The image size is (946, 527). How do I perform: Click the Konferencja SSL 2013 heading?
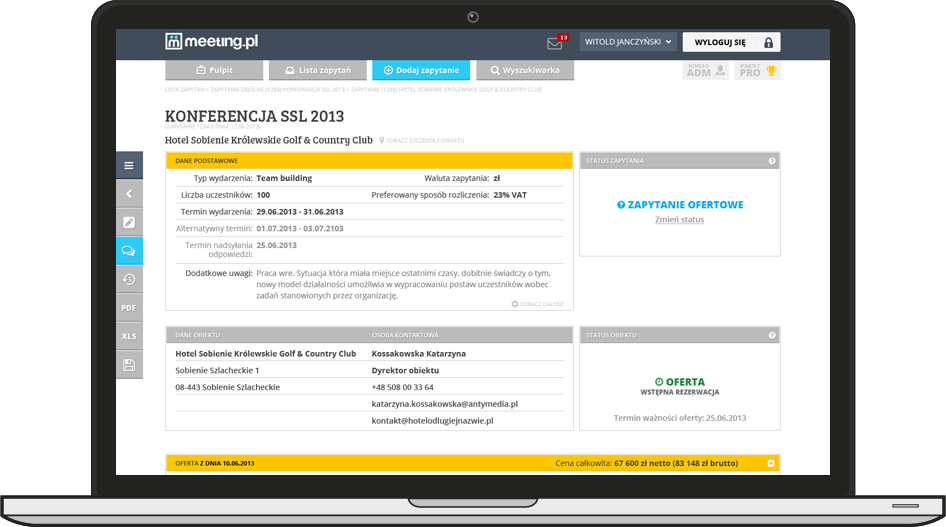[x=255, y=116]
